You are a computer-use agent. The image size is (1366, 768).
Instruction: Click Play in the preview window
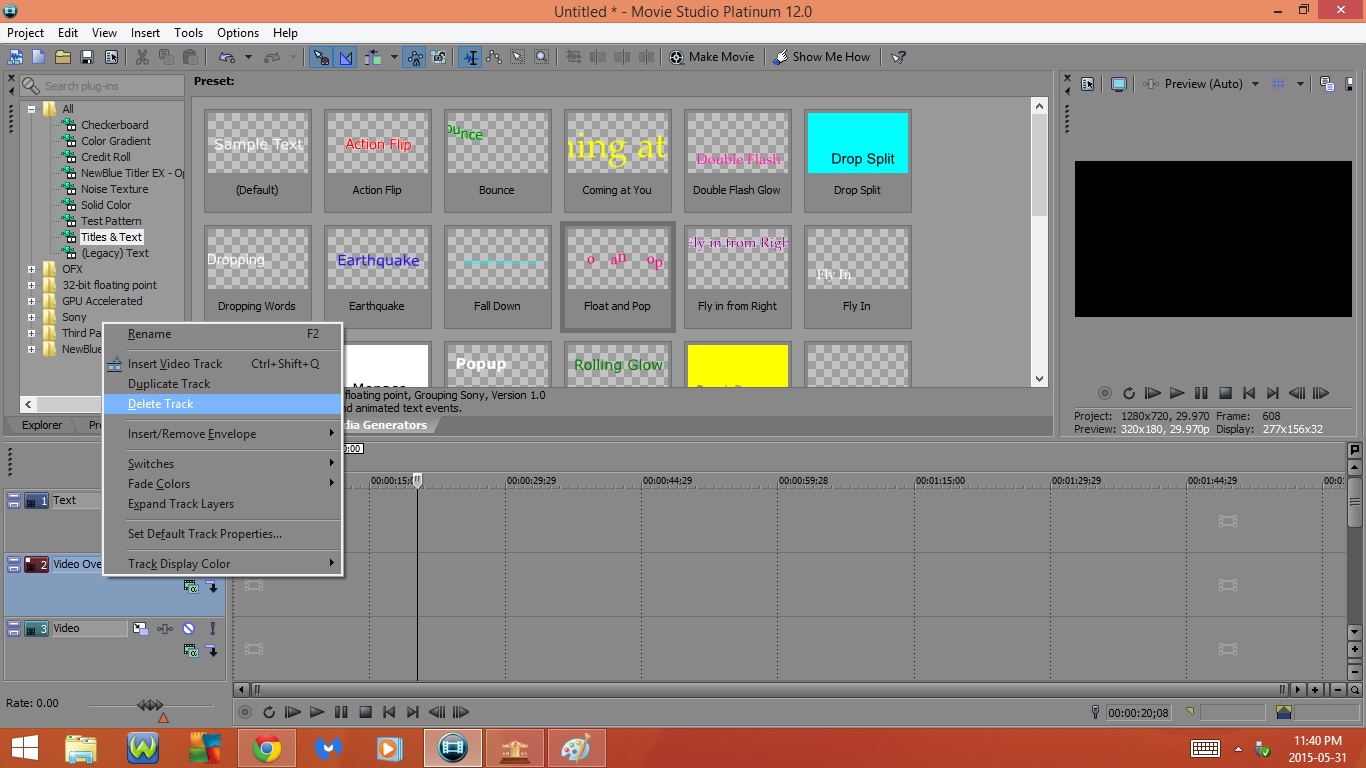[x=1177, y=394]
